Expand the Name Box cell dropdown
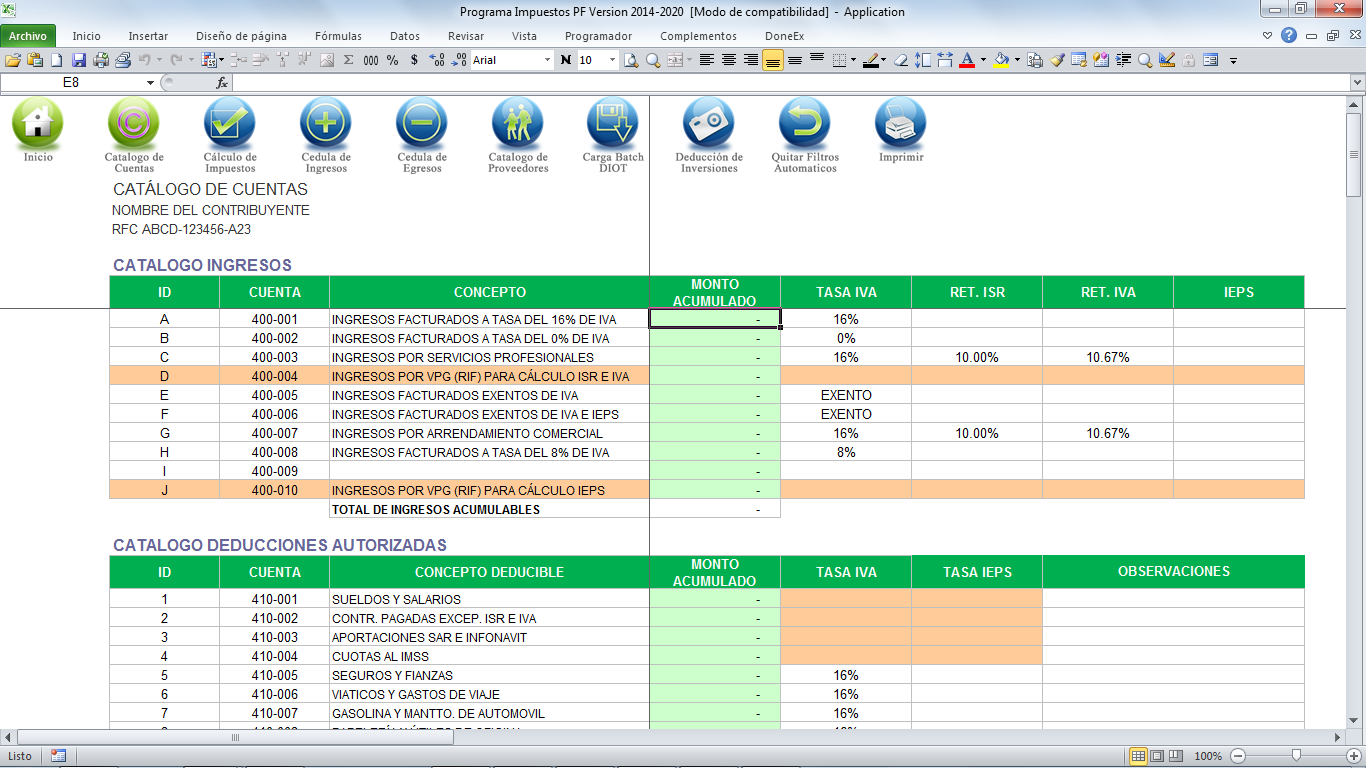Image resolution: width=1366 pixels, height=768 pixels. pyautogui.click(x=150, y=83)
